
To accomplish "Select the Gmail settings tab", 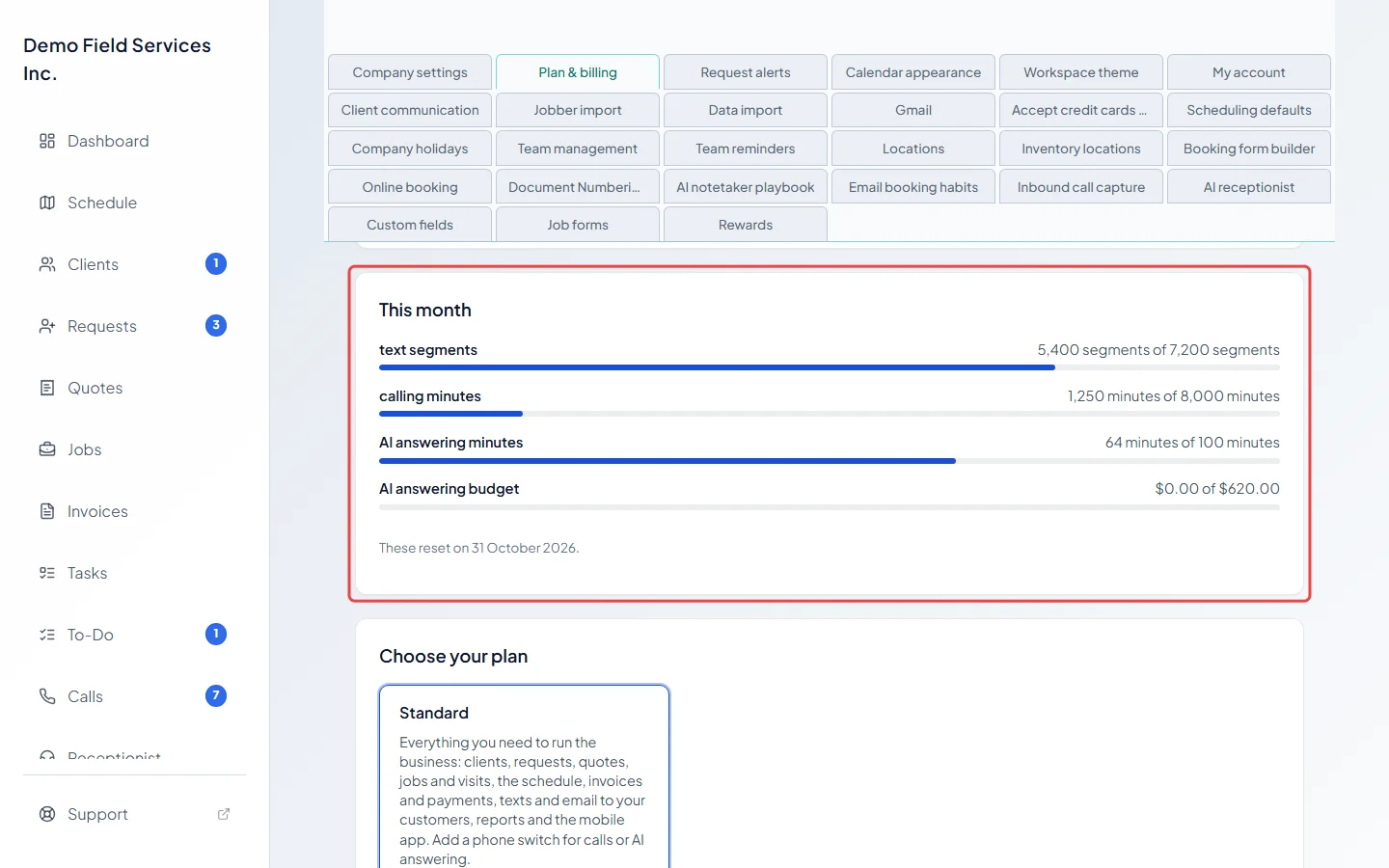I will pyautogui.click(x=913, y=110).
